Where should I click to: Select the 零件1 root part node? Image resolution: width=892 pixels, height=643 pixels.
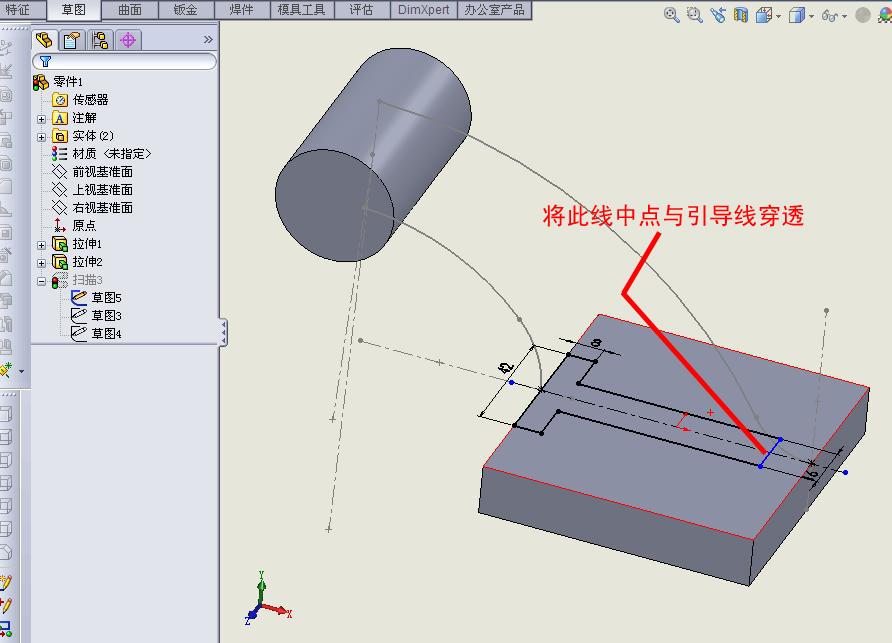click(57, 82)
